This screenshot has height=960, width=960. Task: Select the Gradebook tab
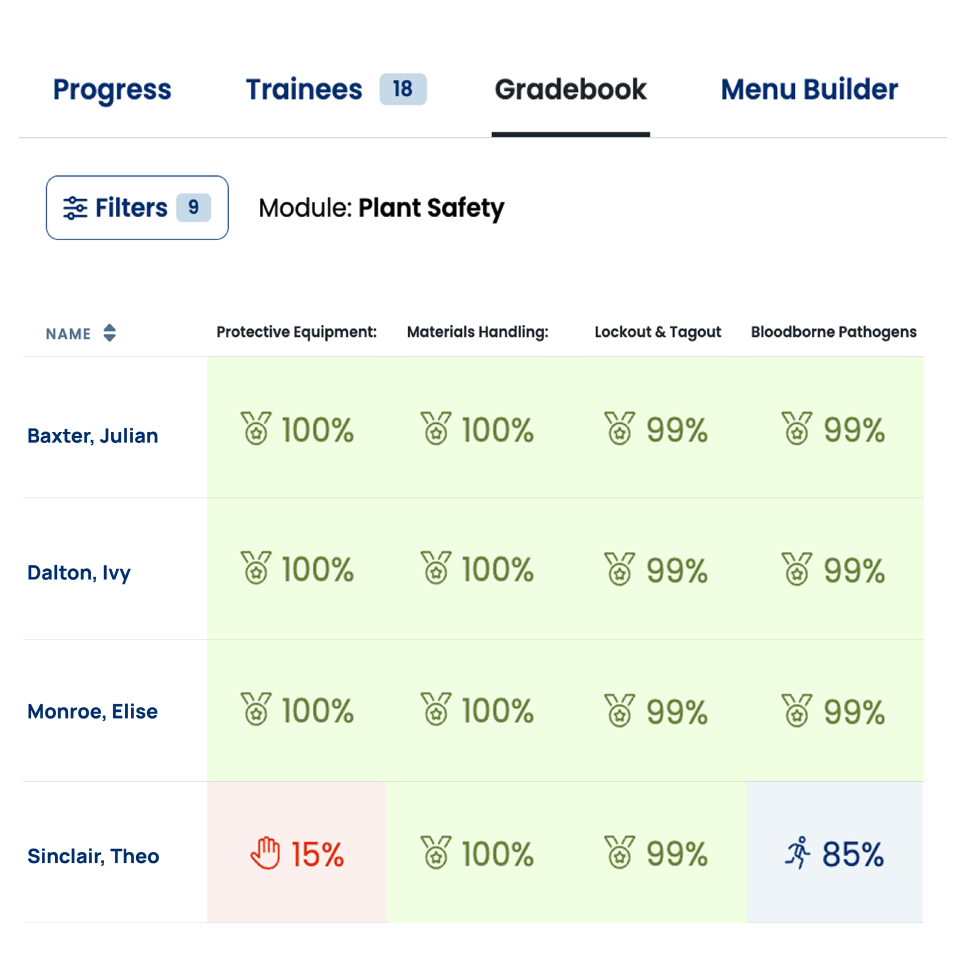571,89
